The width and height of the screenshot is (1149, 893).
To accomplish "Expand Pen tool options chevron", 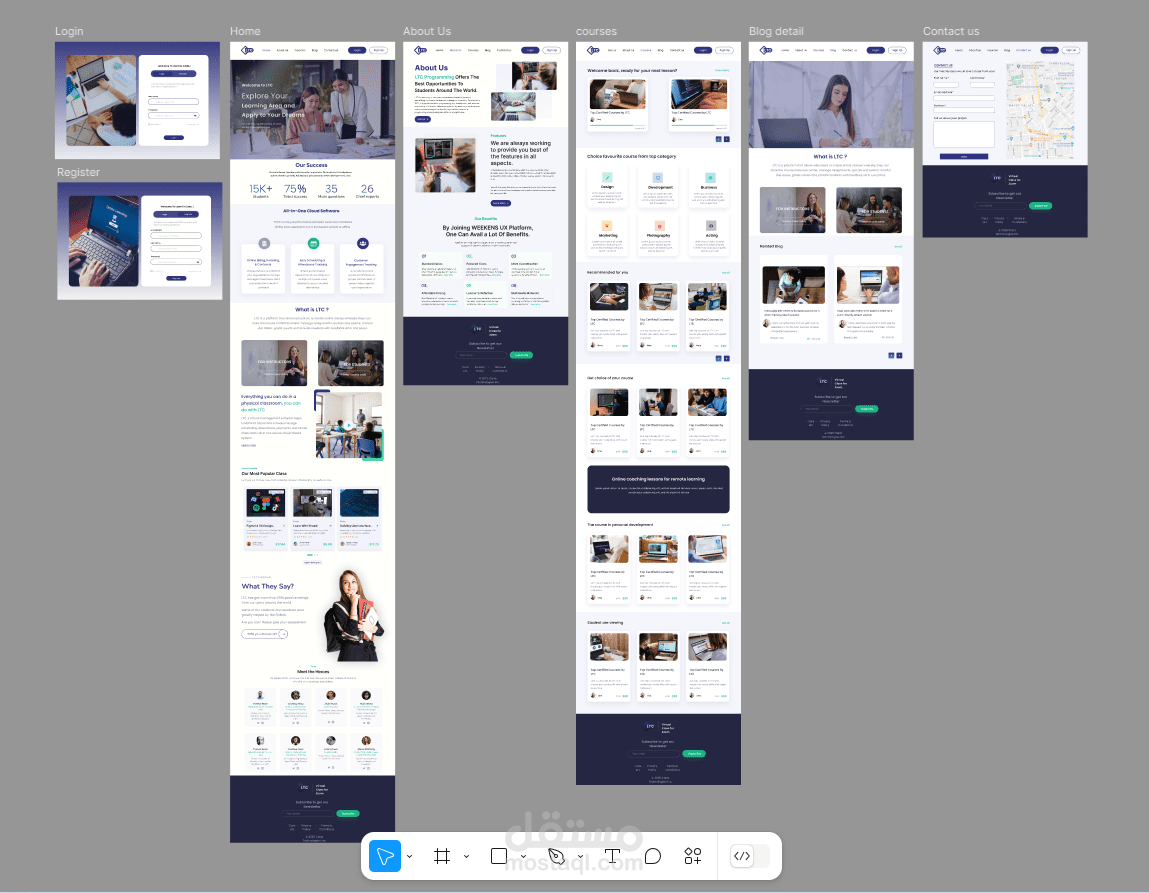I will (x=580, y=856).
